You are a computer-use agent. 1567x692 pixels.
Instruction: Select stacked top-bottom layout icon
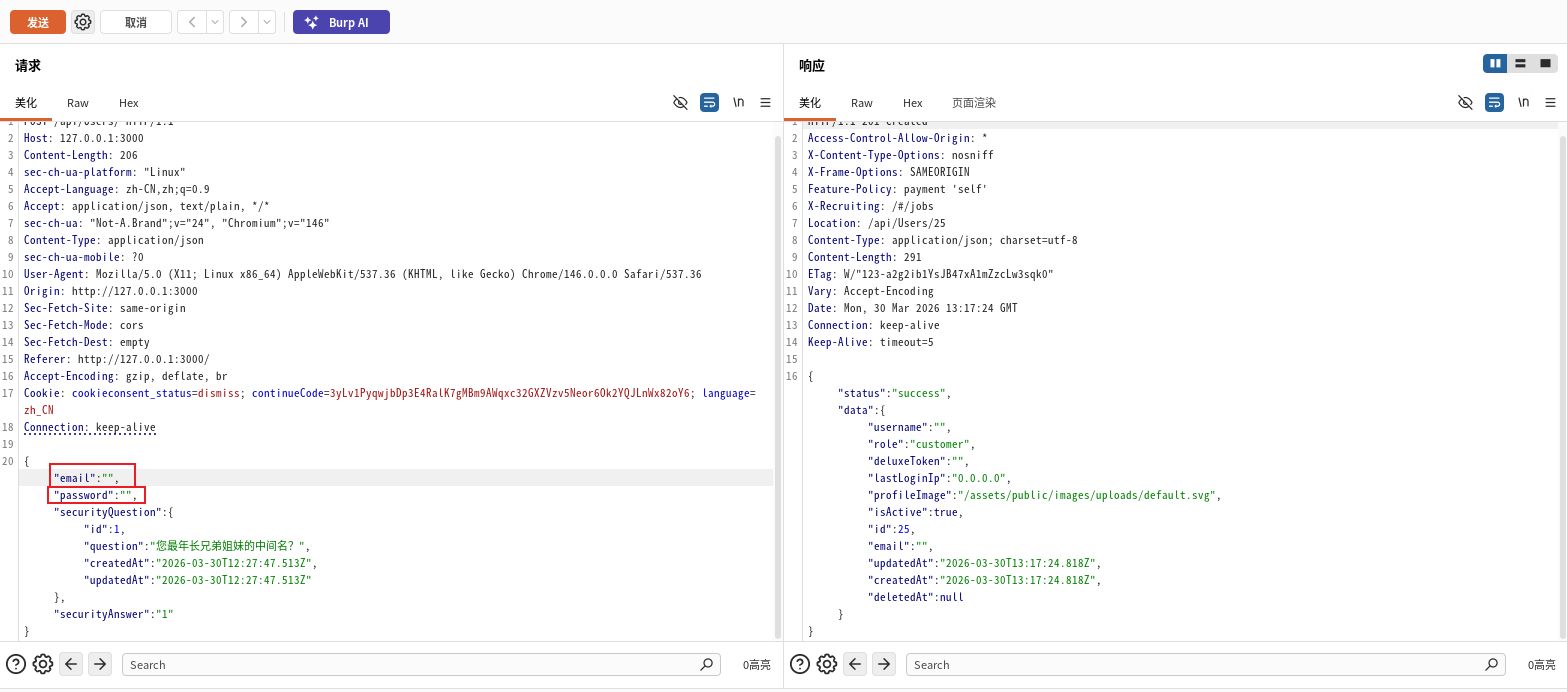click(x=1520, y=63)
